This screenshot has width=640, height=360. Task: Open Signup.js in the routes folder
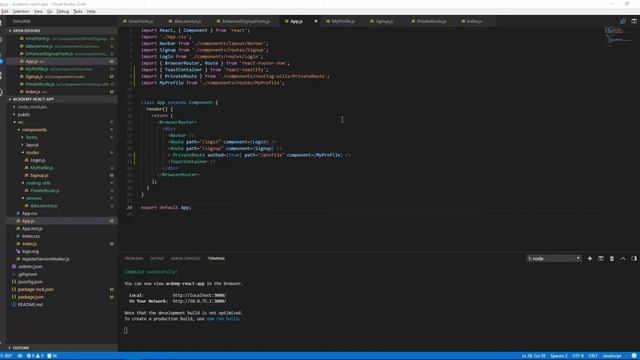click(39, 176)
